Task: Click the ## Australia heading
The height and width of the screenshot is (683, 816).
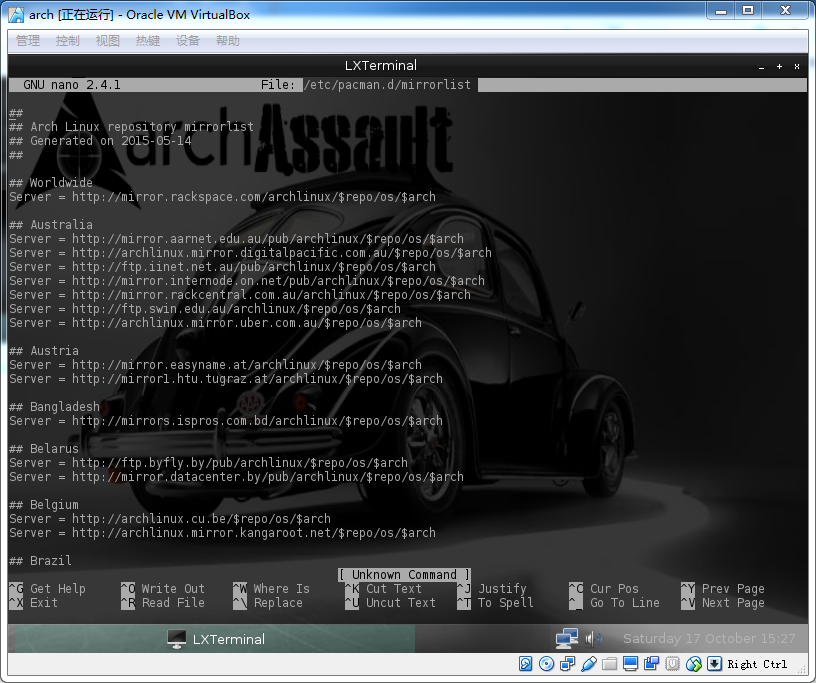Action: [x=51, y=225]
